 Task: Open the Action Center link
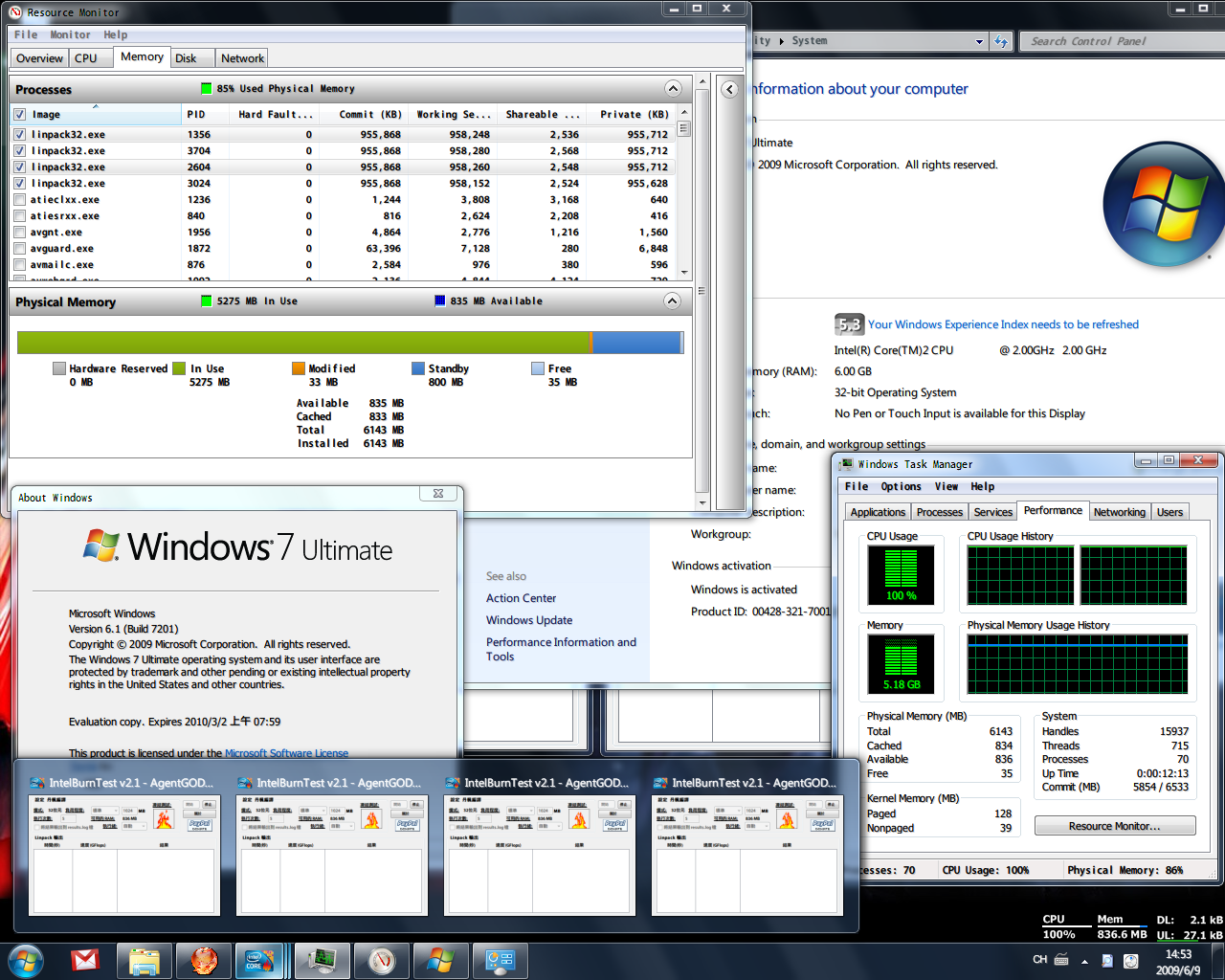(521, 598)
